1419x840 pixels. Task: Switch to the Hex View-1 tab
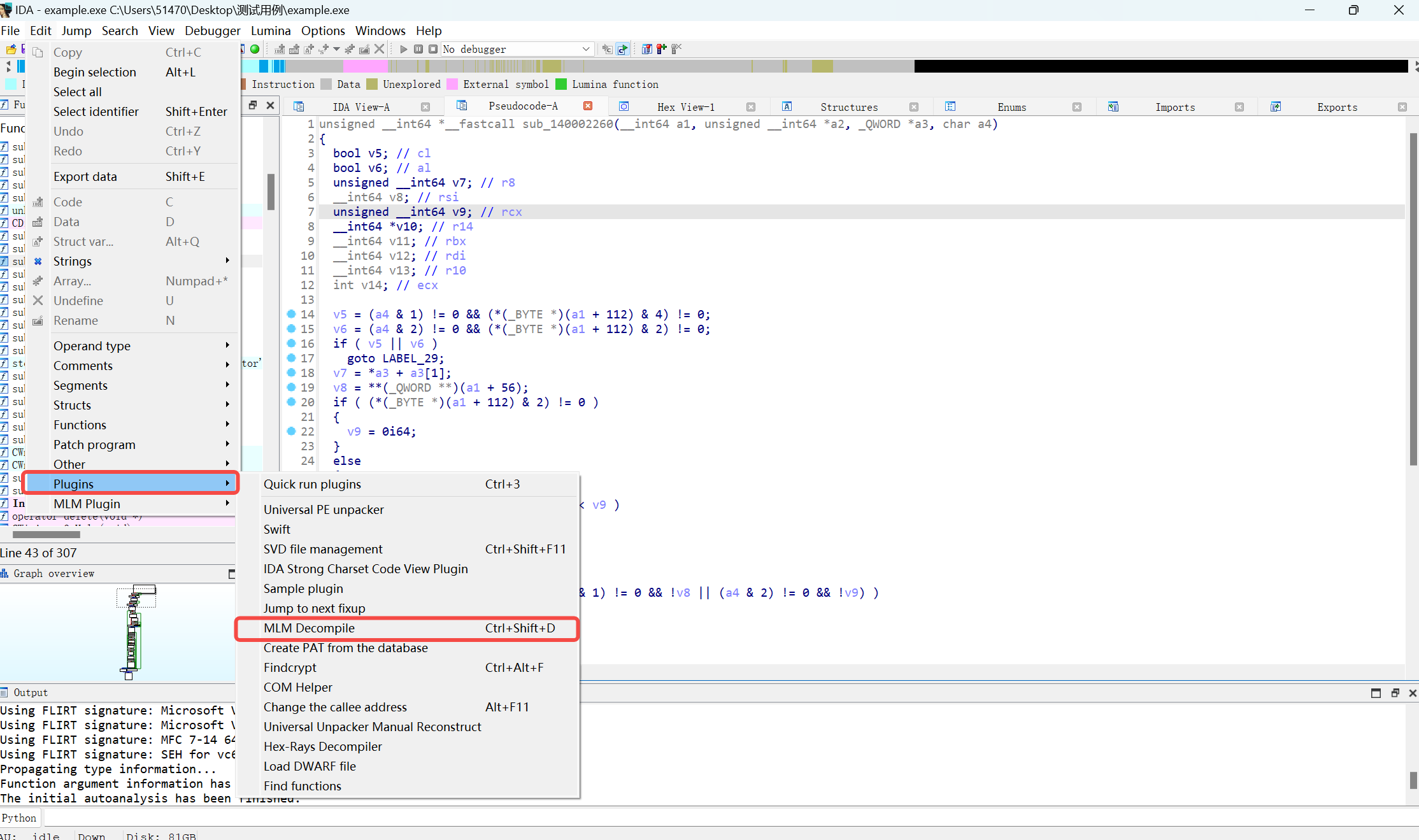coord(686,107)
